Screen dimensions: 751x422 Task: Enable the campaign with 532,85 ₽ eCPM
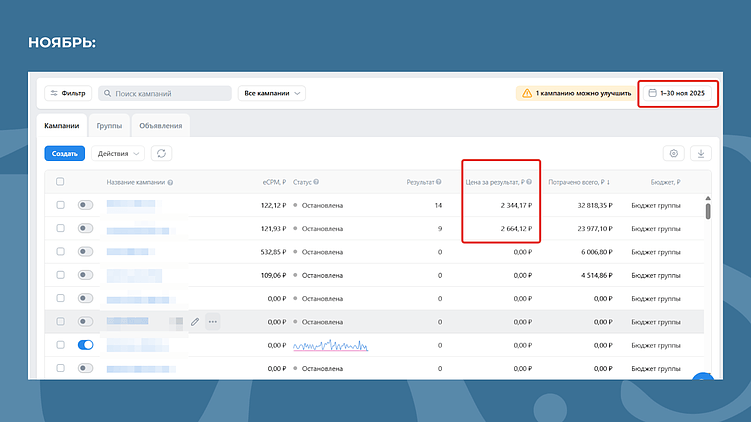click(x=85, y=251)
